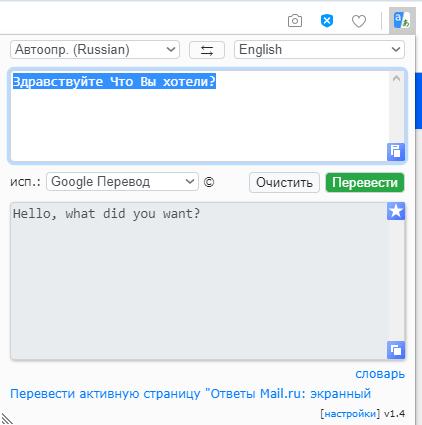Add translation to favorites with star

click(396, 211)
